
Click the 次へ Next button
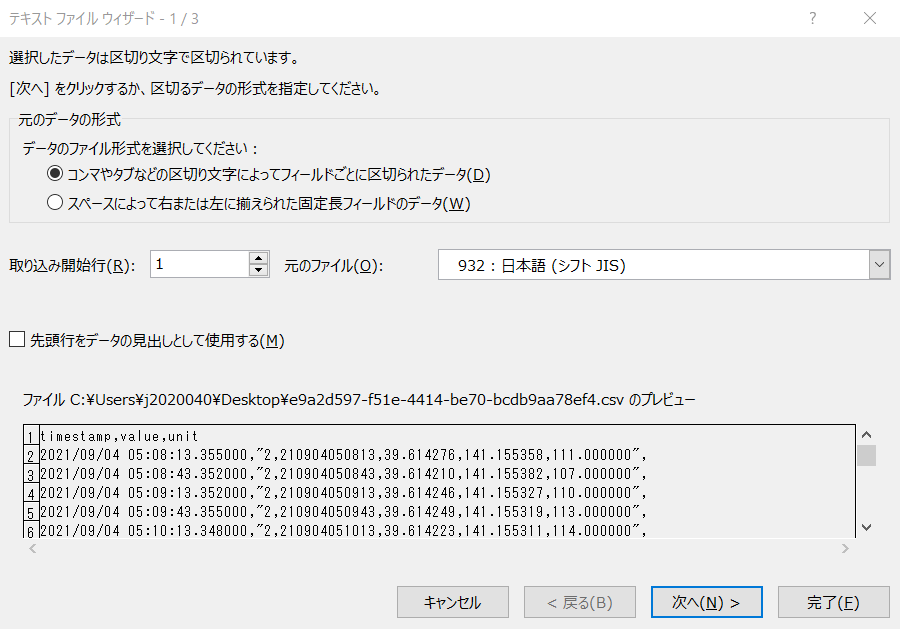click(706, 602)
